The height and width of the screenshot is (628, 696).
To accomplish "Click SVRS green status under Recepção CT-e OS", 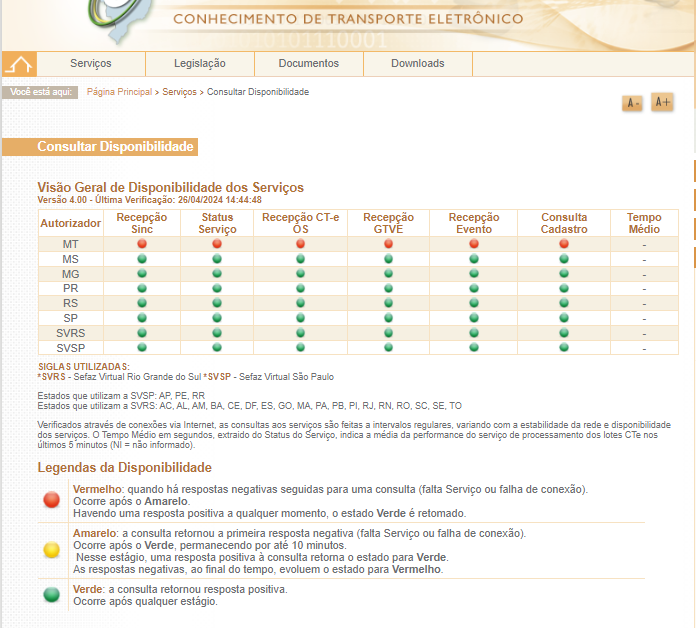I will click(x=301, y=333).
